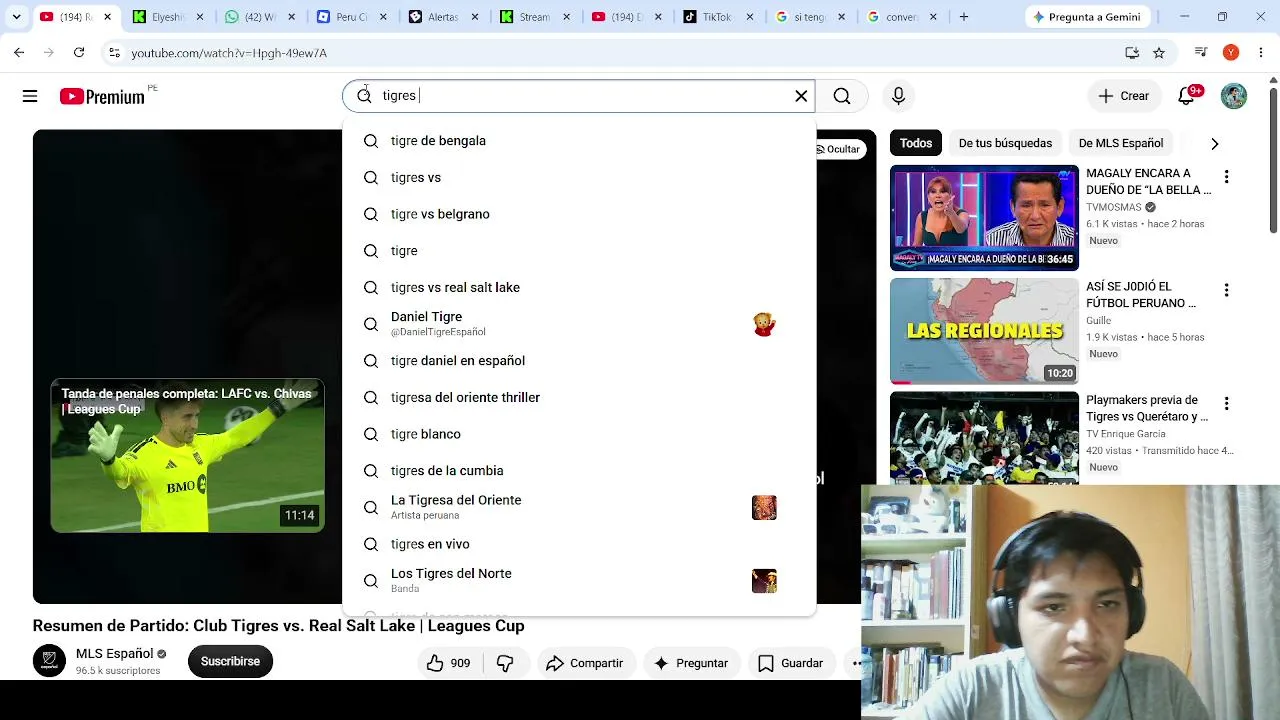Choose suggestion 'tigre blanco'
This screenshot has width=1280, height=720.
[579, 434]
